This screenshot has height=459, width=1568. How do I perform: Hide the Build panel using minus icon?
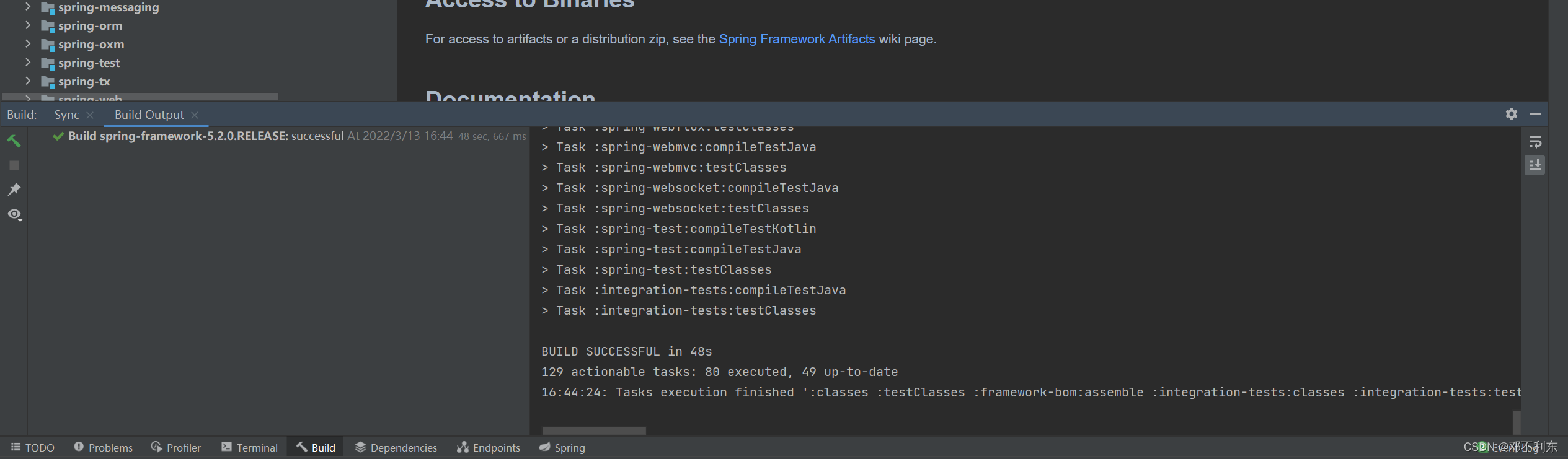coord(1536,114)
